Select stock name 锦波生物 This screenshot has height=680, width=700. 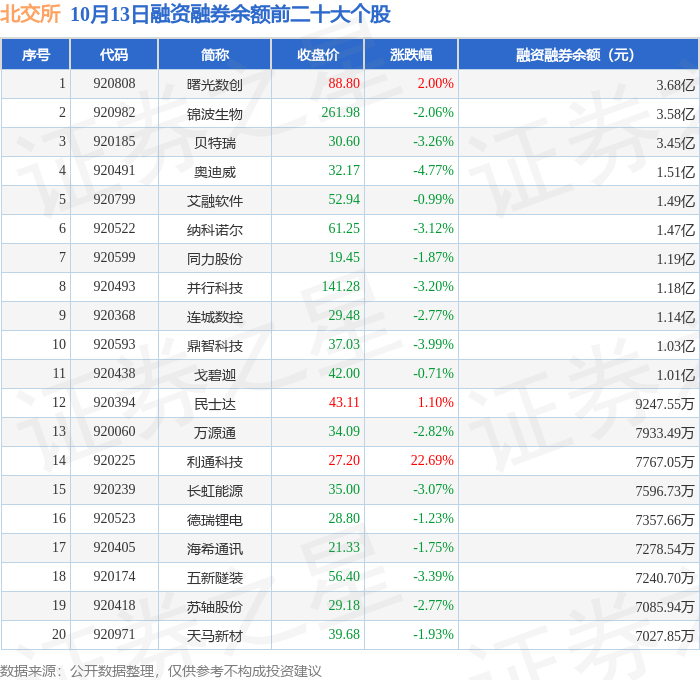tap(215, 114)
